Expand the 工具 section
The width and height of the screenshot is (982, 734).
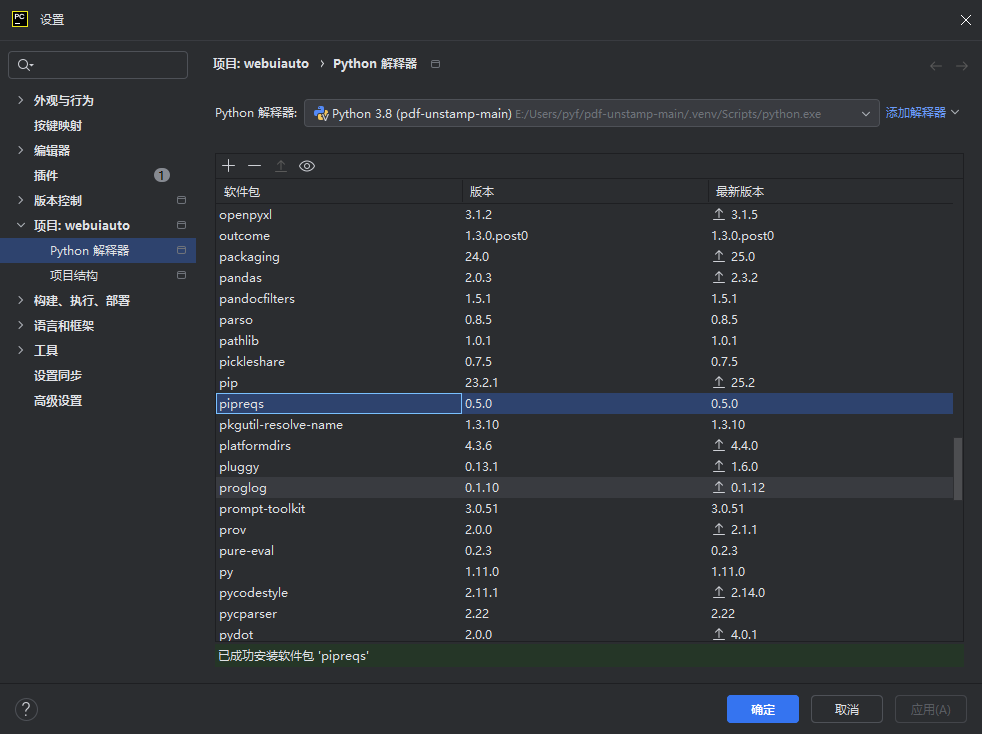coord(20,351)
